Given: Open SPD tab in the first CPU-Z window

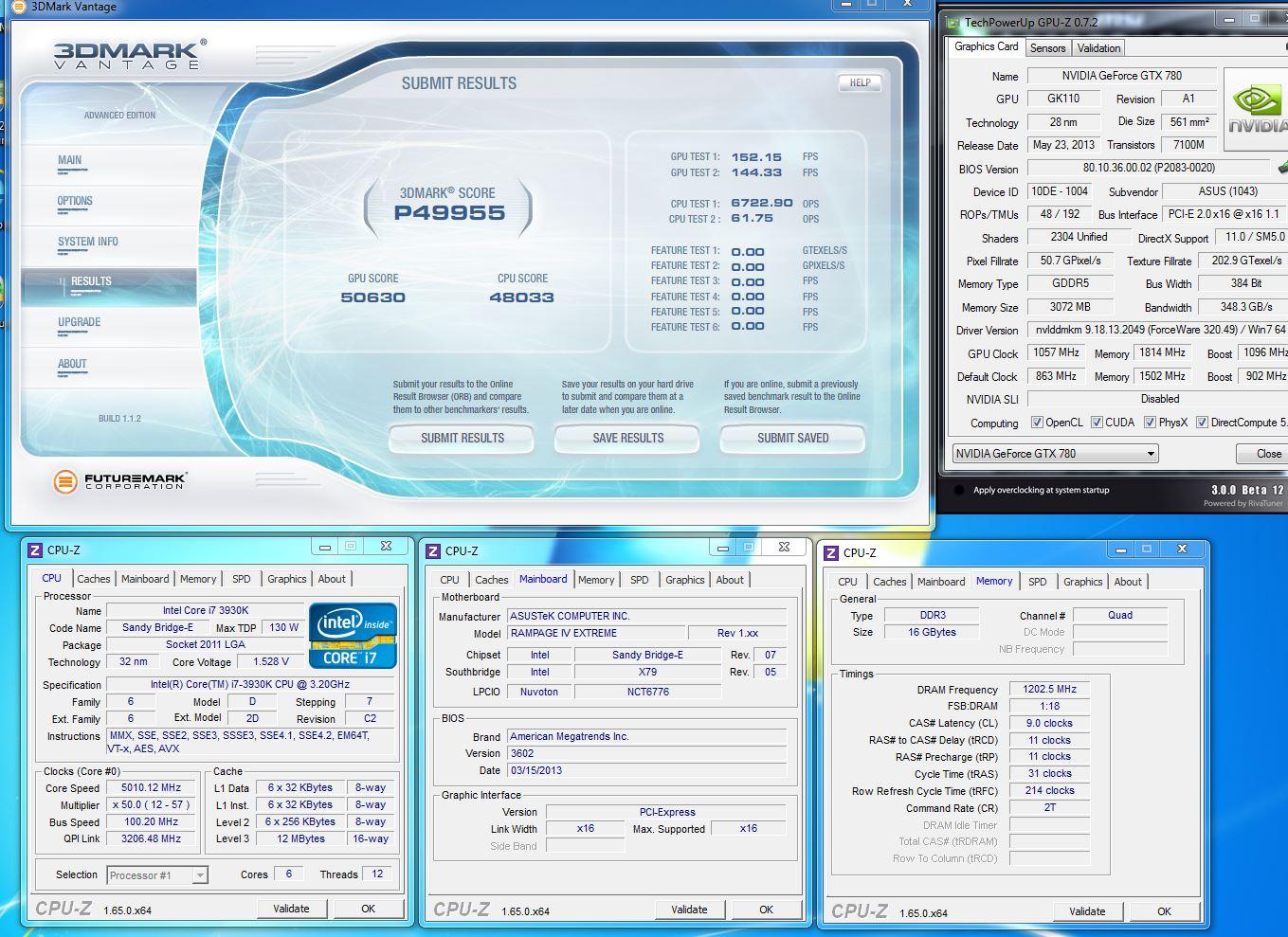Looking at the screenshot, I should (242, 579).
